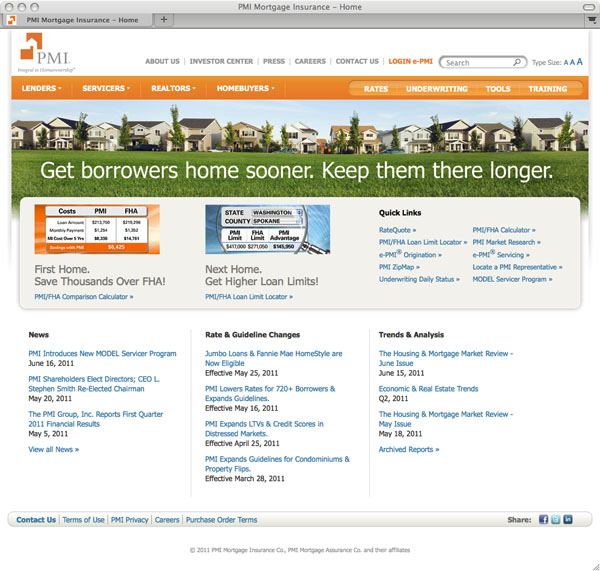Screen dimensions: 600x571
Task: Click the PMI vs FHA costs thumbnail
Action: 97,229
